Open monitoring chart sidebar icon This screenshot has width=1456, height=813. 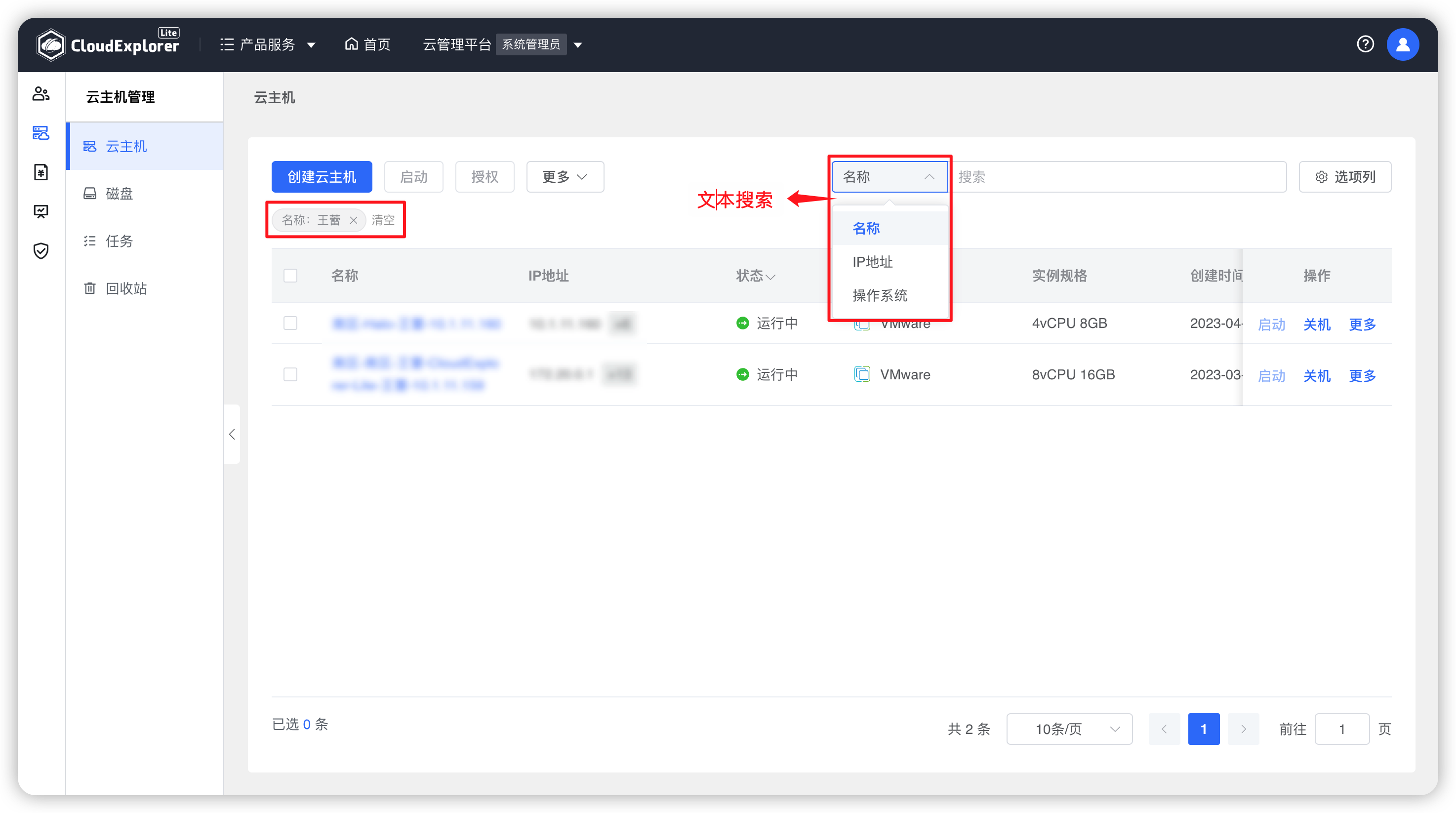click(40, 211)
